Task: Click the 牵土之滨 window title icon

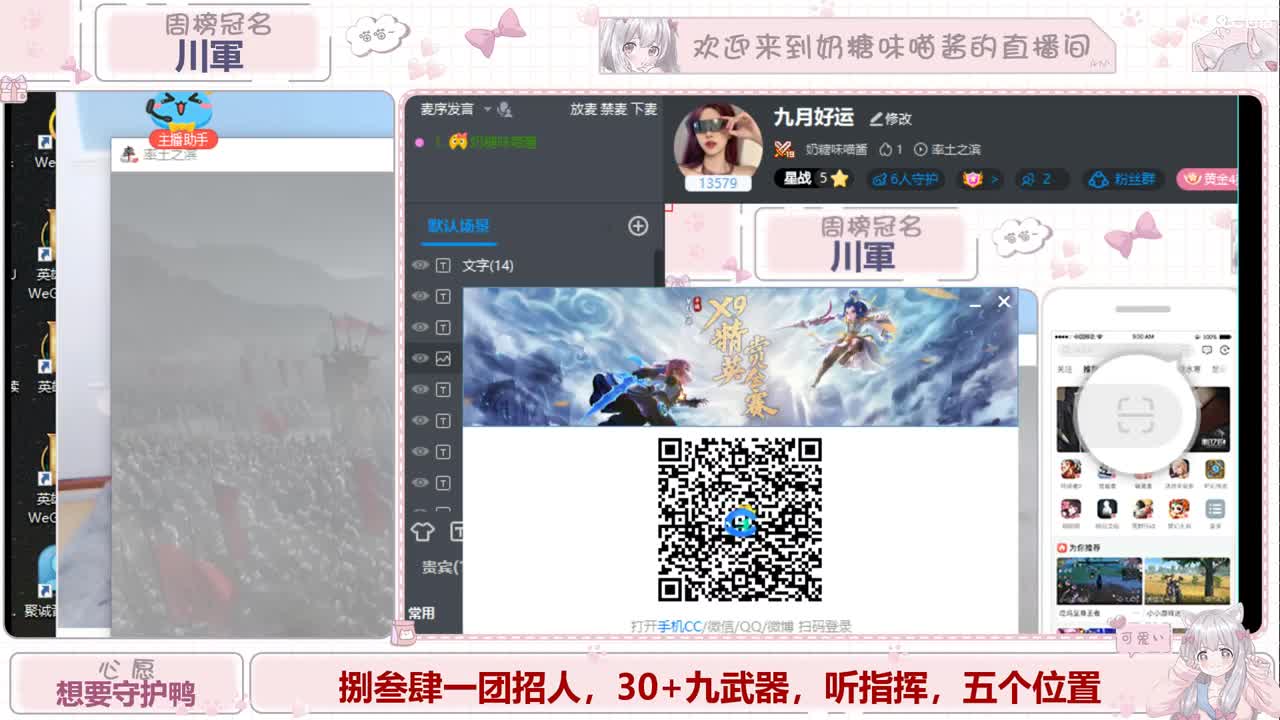Action: pos(128,154)
